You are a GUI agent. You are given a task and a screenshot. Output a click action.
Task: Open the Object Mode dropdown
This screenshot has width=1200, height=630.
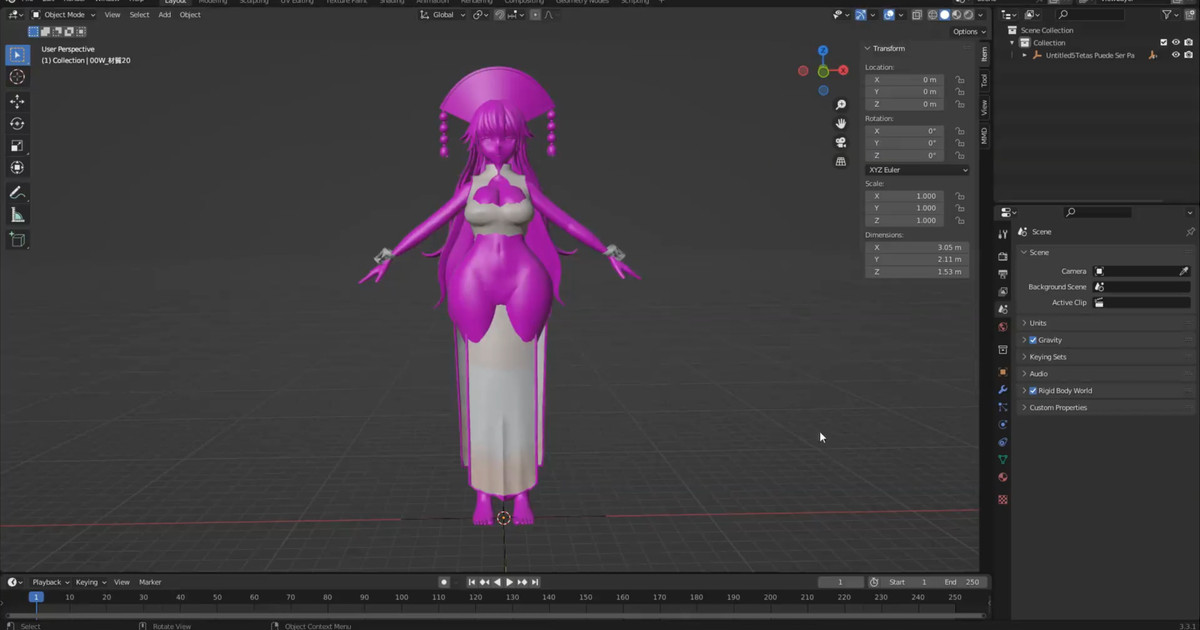[x=63, y=15]
